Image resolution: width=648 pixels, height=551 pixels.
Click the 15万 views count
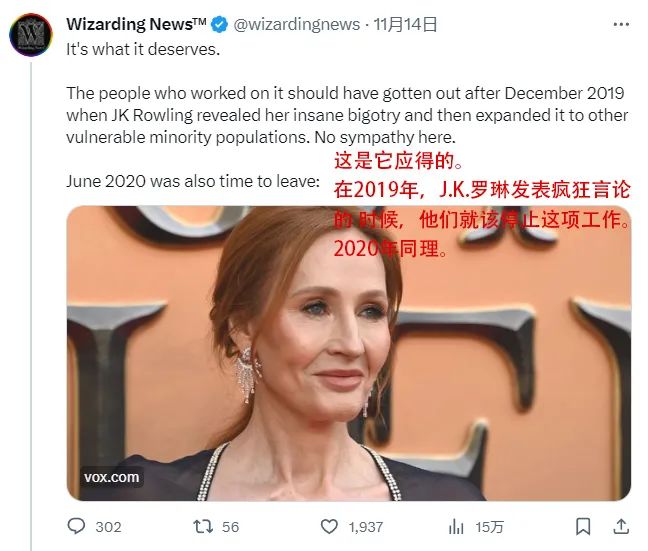(x=489, y=527)
